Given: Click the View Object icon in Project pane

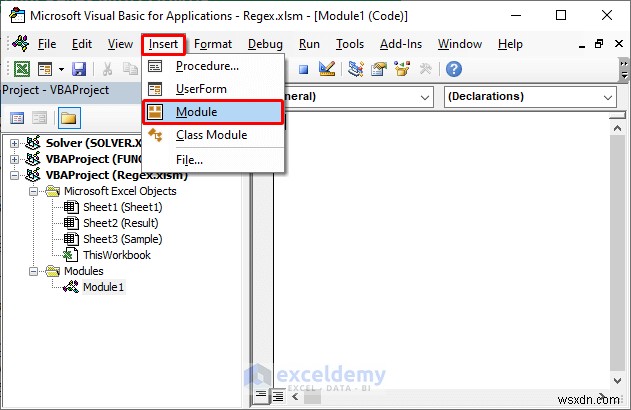Looking at the screenshot, I should [x=39, y=118].
